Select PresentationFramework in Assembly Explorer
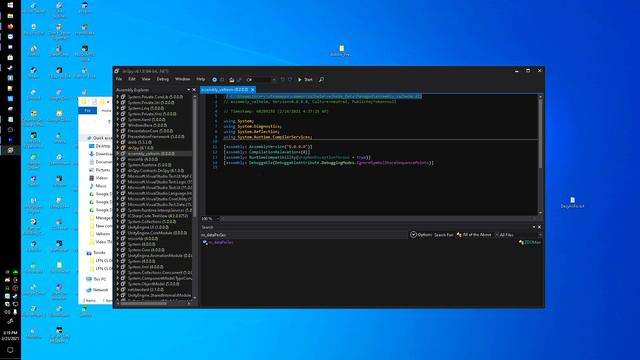 (x=156, y=137)
